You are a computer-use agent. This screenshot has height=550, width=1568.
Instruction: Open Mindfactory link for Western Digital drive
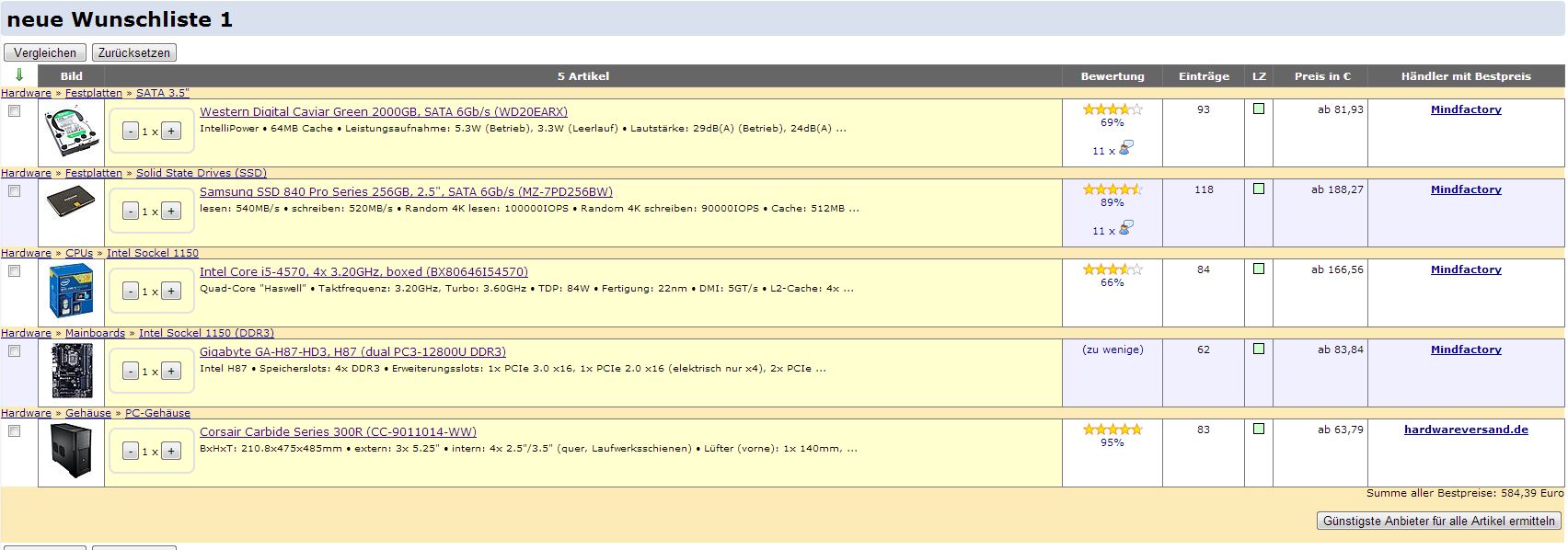(x=1466, y=109)
